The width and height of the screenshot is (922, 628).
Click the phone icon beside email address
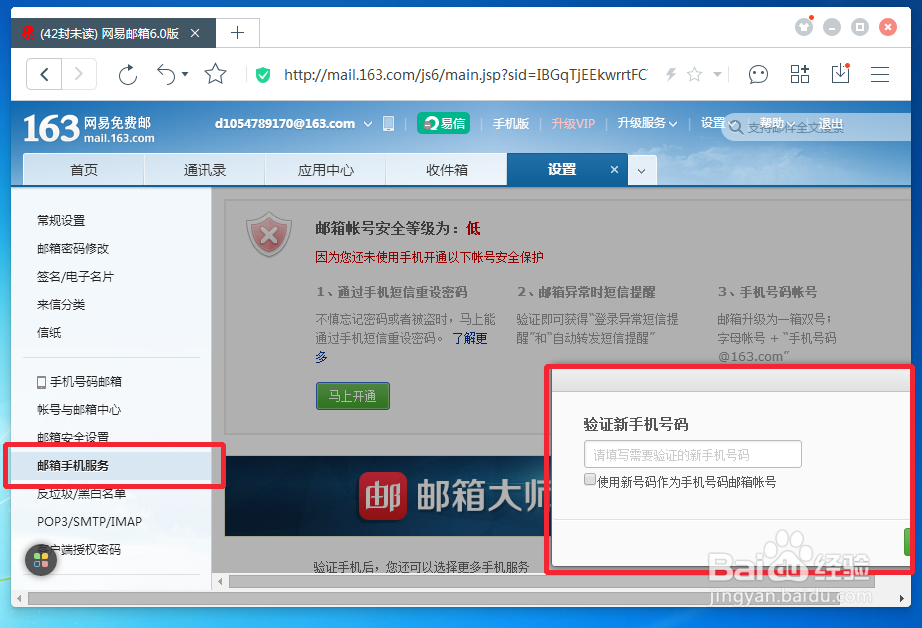388,123
